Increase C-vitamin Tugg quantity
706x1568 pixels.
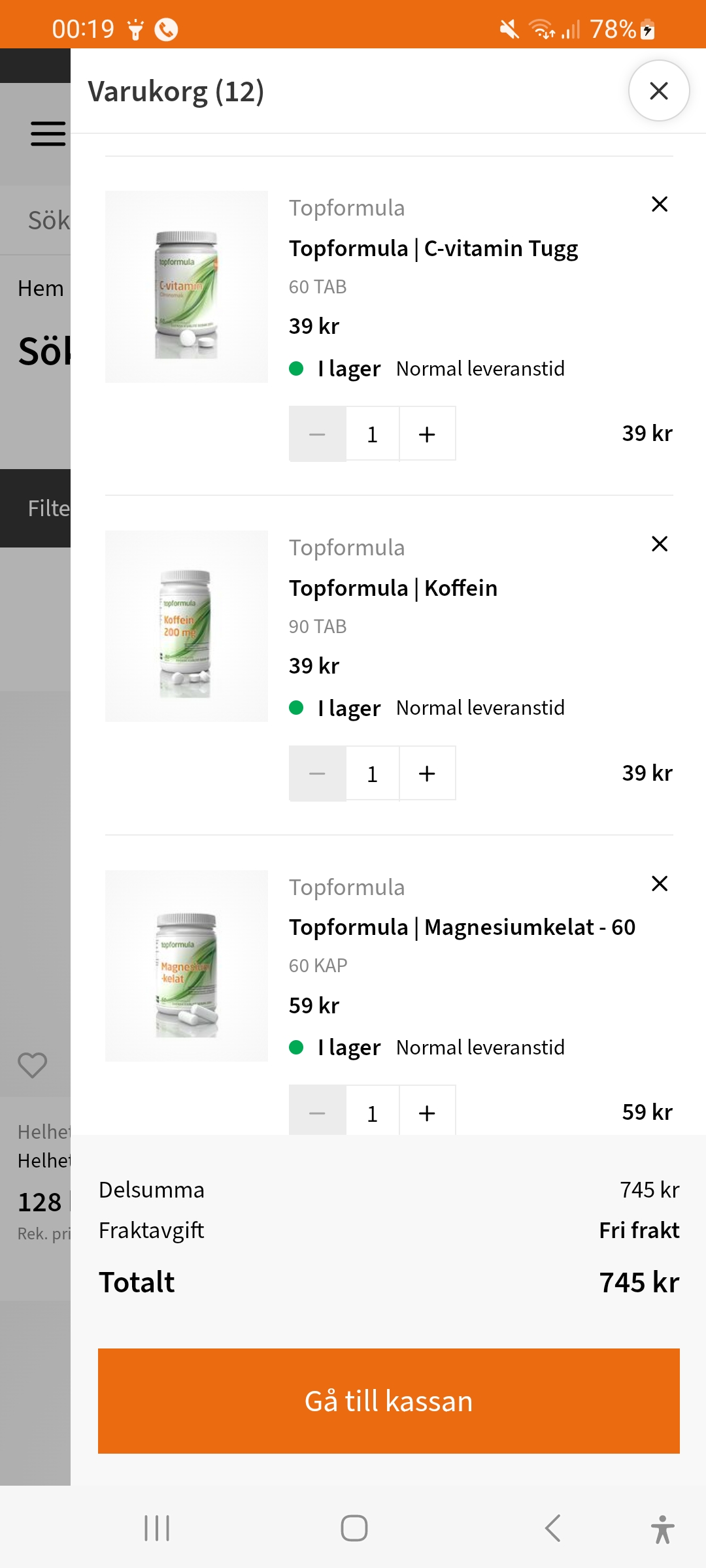pyautogui.click(x=427, y=434)
